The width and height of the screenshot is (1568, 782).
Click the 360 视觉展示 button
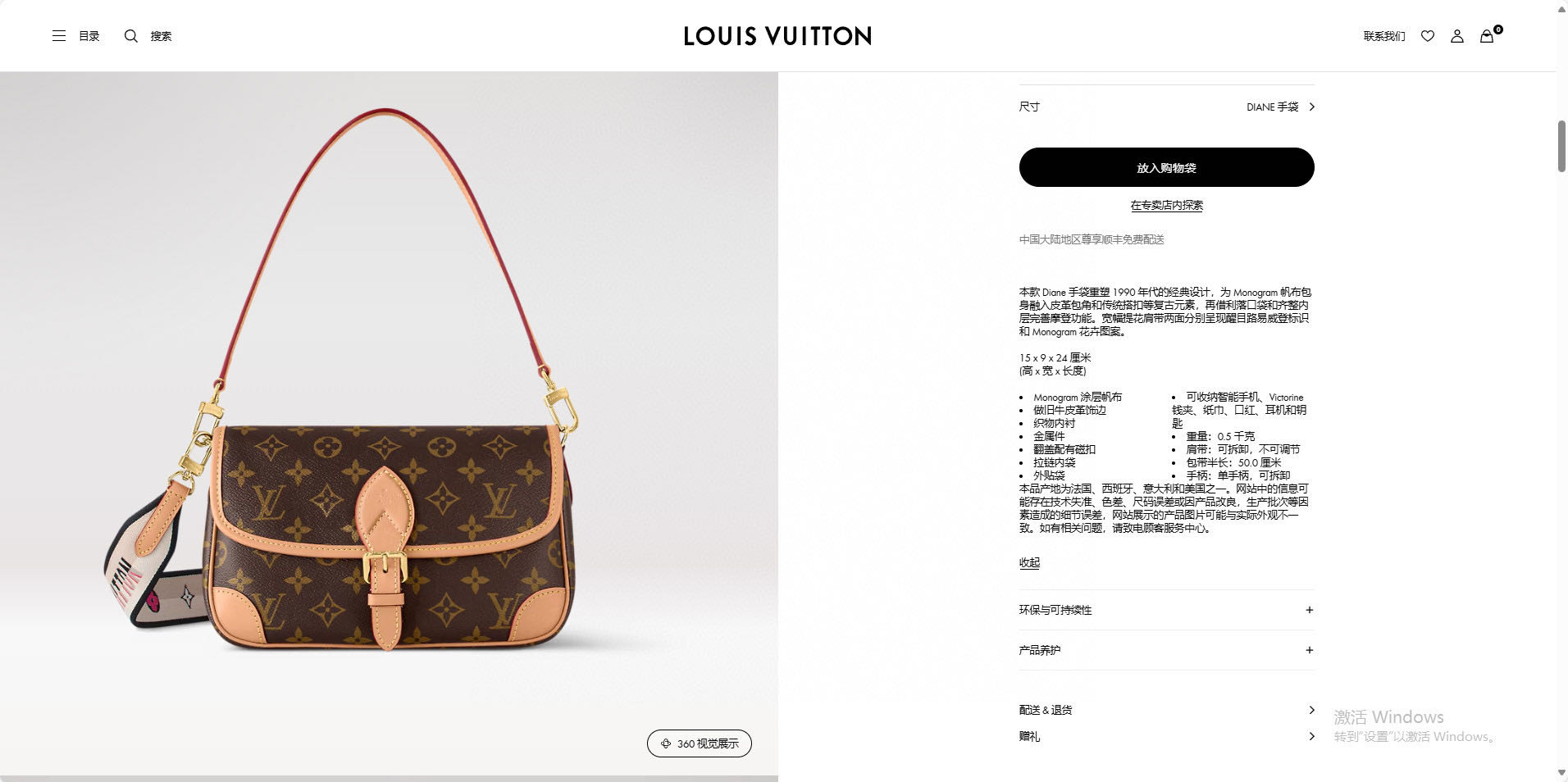point(700,743)
